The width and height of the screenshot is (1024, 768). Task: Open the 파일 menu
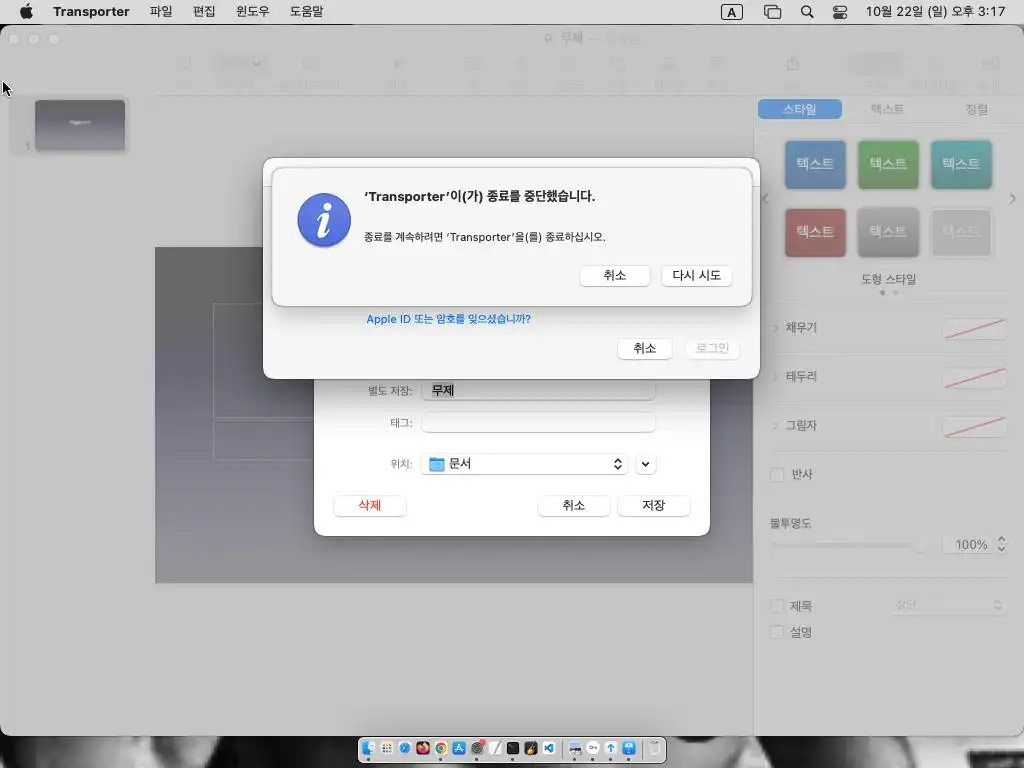click(x=161, y=11)
